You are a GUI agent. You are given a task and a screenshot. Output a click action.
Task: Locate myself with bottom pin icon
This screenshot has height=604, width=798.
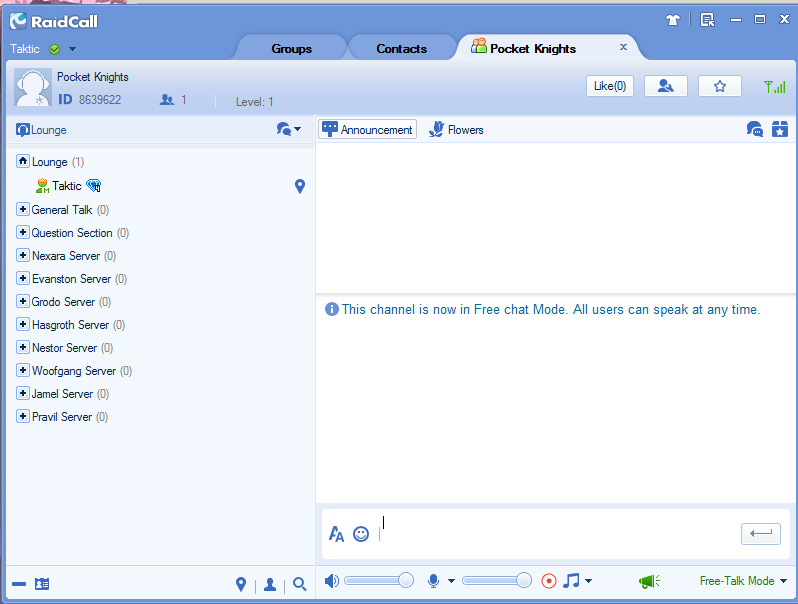point(241,585)
